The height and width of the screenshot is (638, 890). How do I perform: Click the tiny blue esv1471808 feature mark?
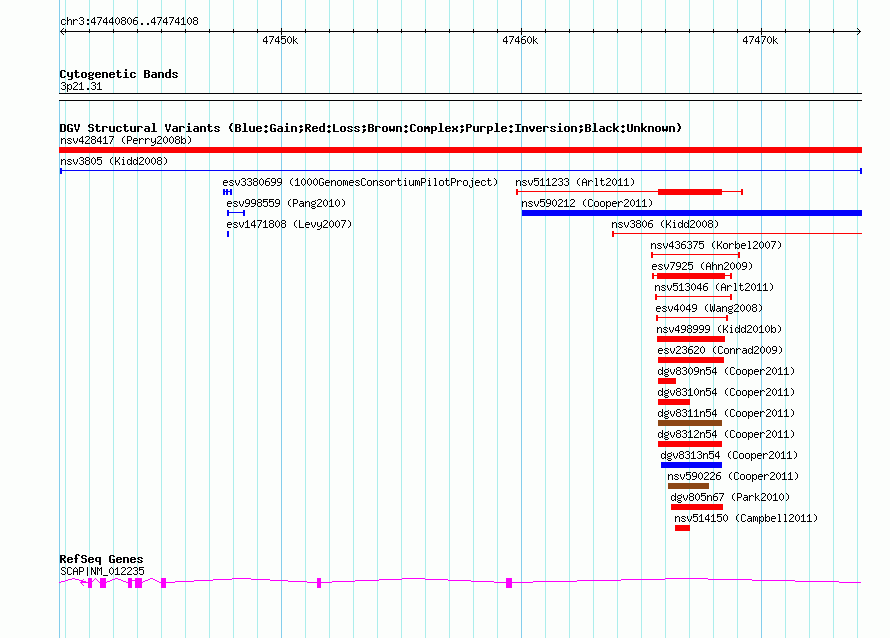click(228, 234)
